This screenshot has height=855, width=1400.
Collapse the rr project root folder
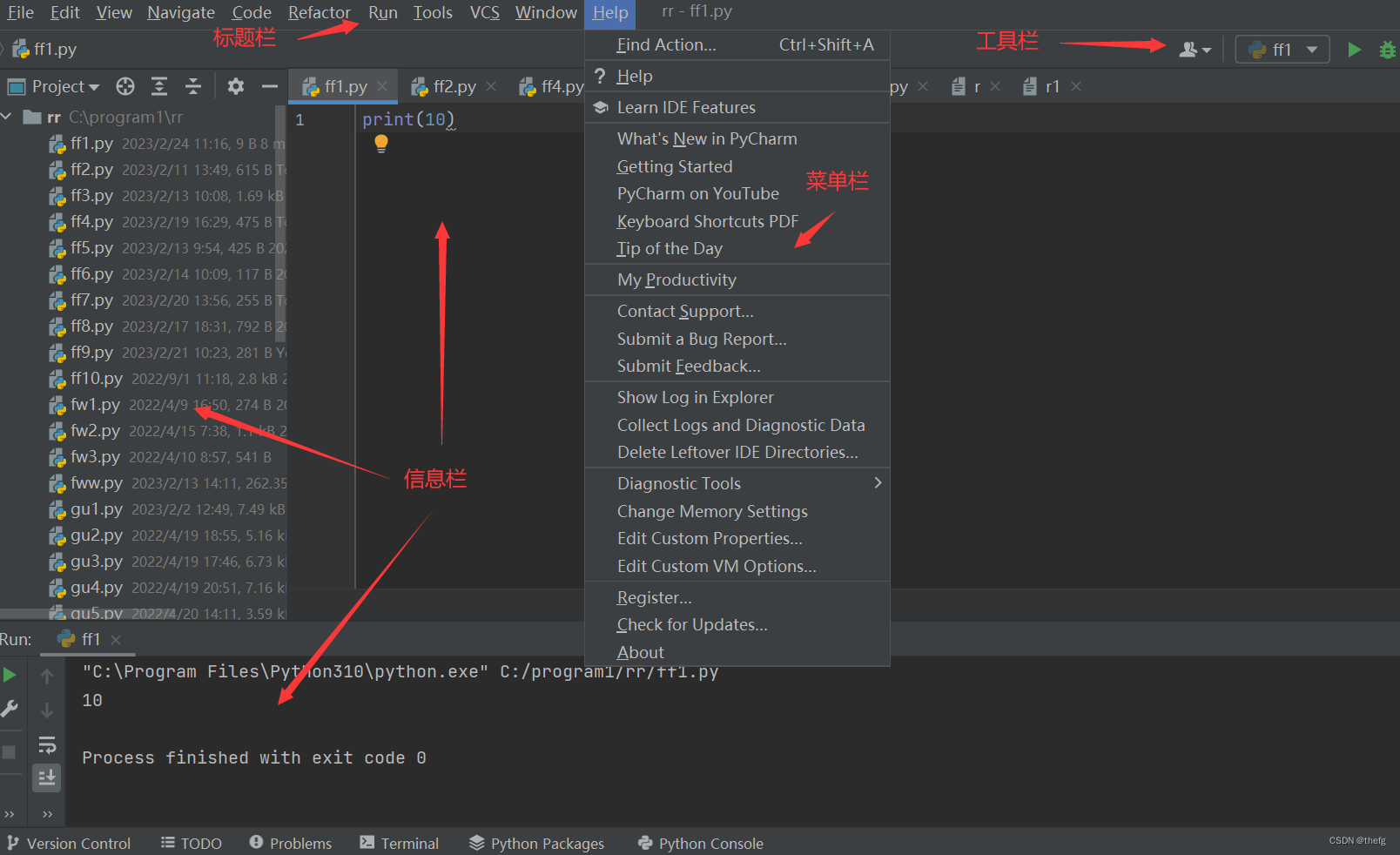click(x=7, y=117)
